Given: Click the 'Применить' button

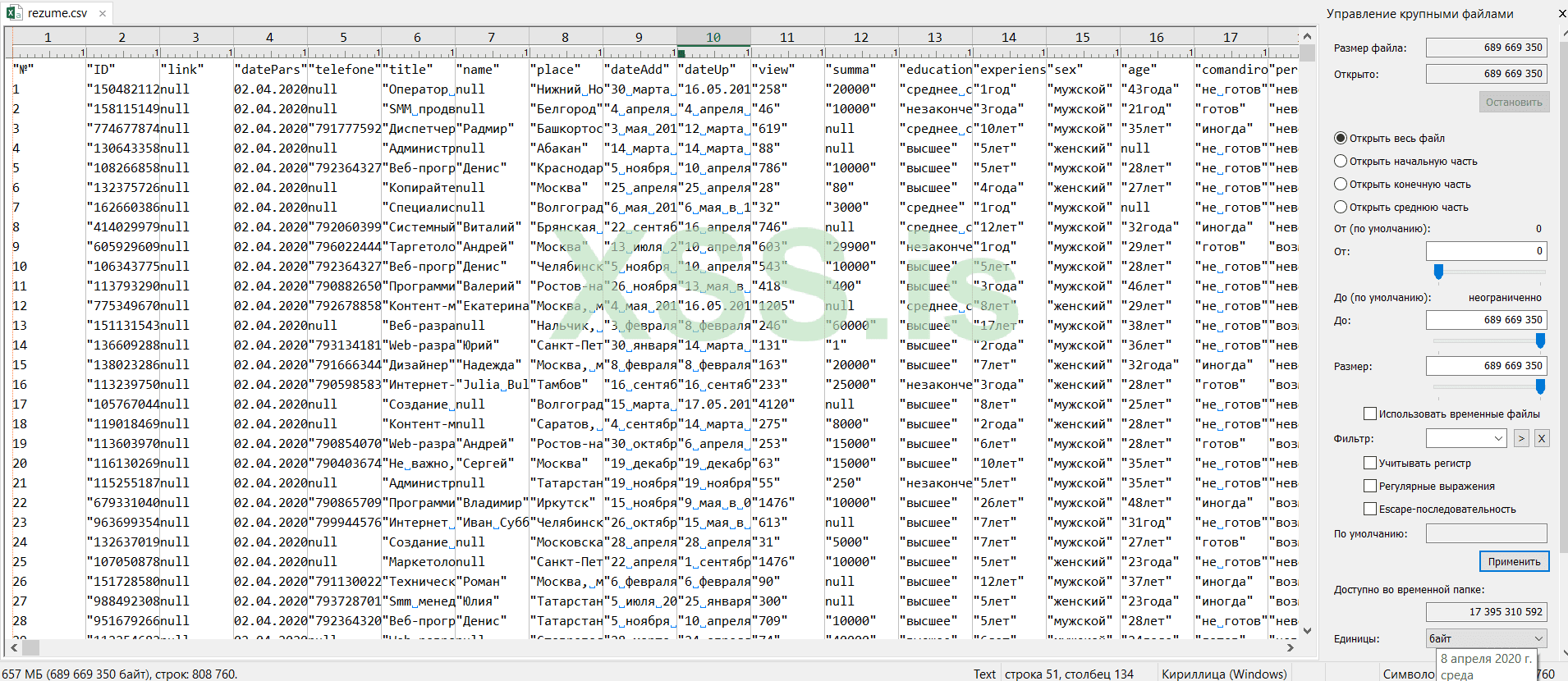Looking at the screenshot, I should tap(1514, 561).
